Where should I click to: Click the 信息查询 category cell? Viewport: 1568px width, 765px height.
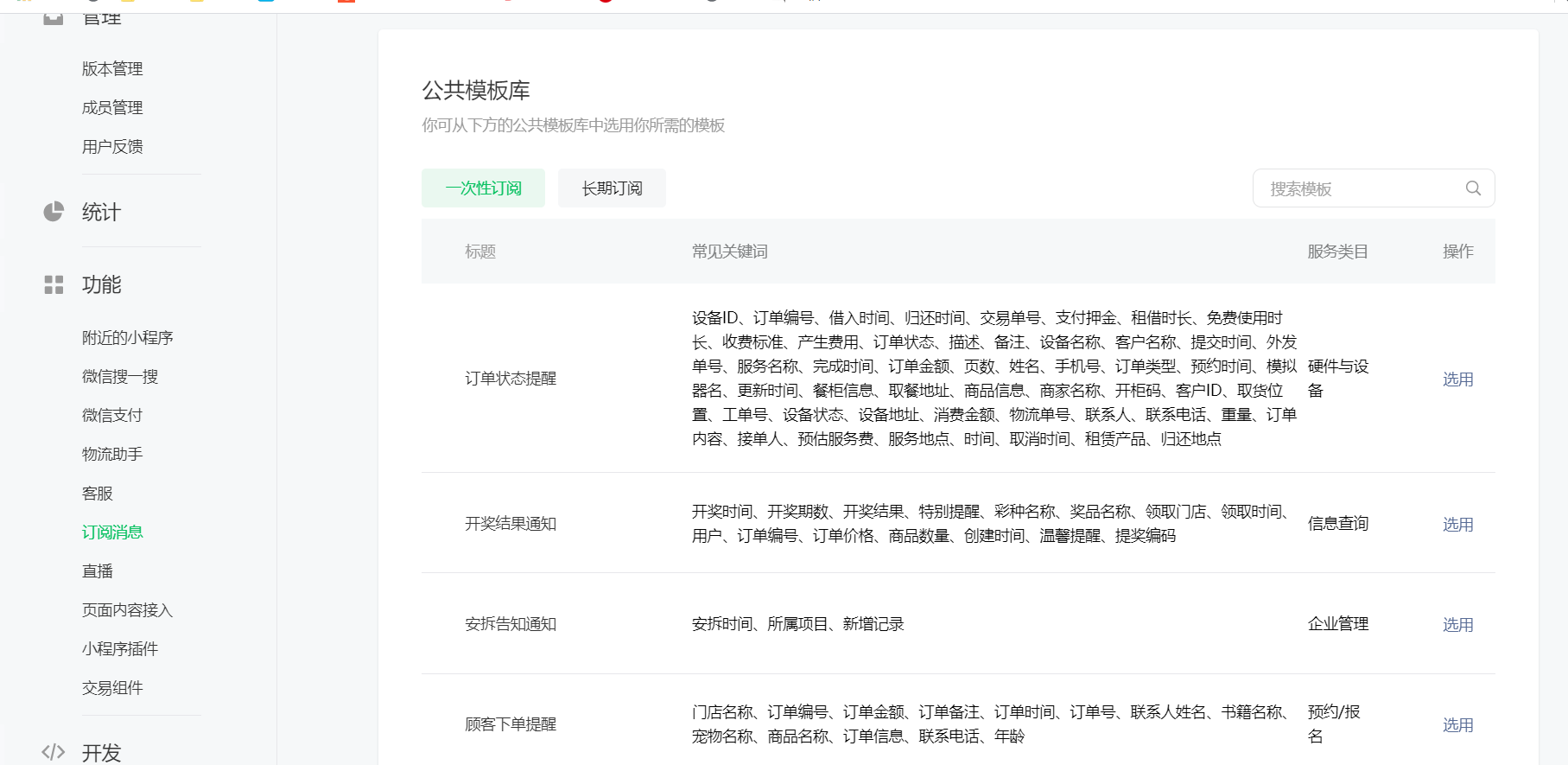[1337, 523]
